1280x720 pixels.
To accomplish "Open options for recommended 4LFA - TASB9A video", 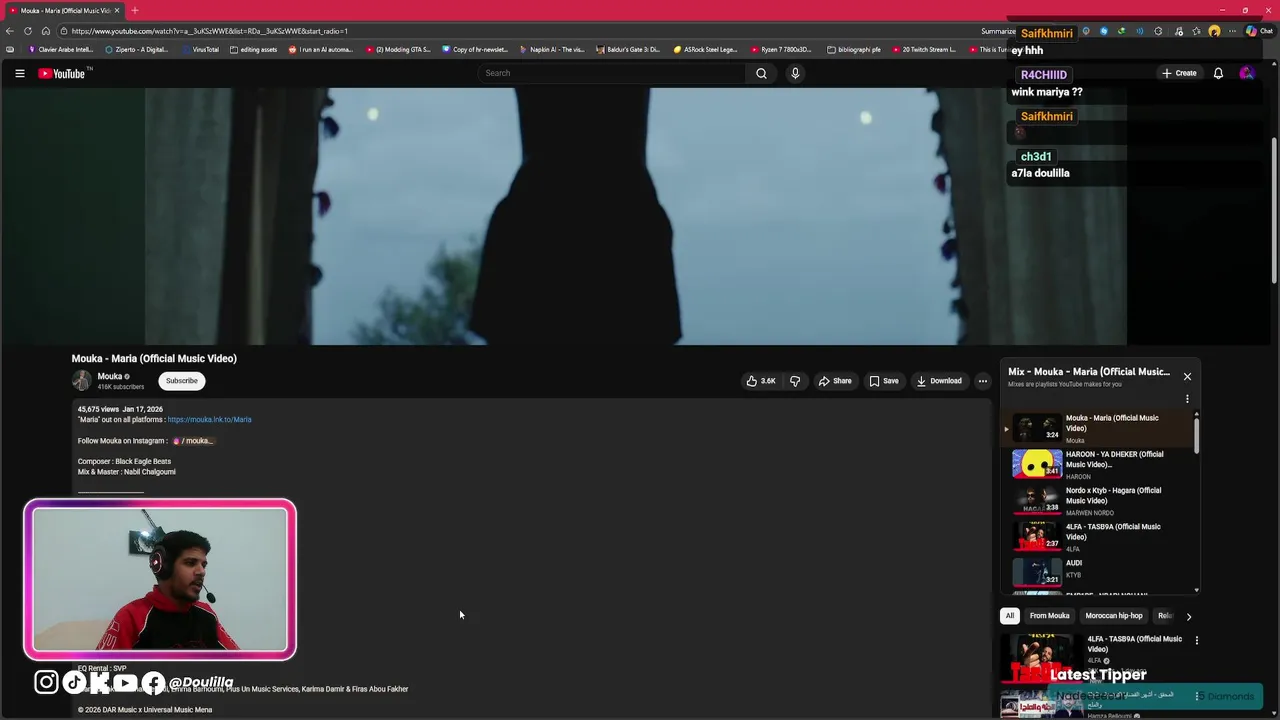I will [x=1196, y=640].
